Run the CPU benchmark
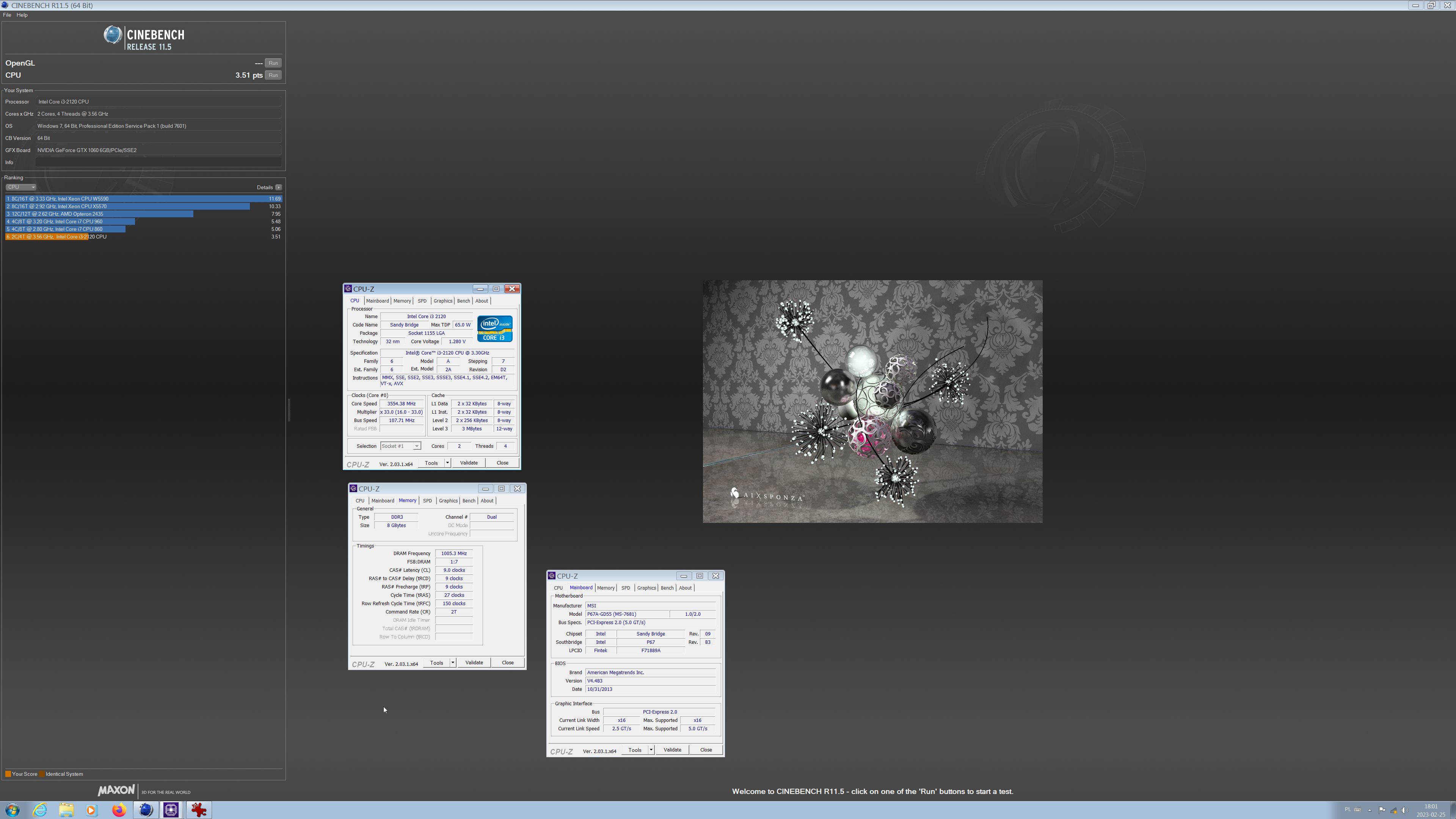Screen dimensions: 1456x819 click(273, 75)
